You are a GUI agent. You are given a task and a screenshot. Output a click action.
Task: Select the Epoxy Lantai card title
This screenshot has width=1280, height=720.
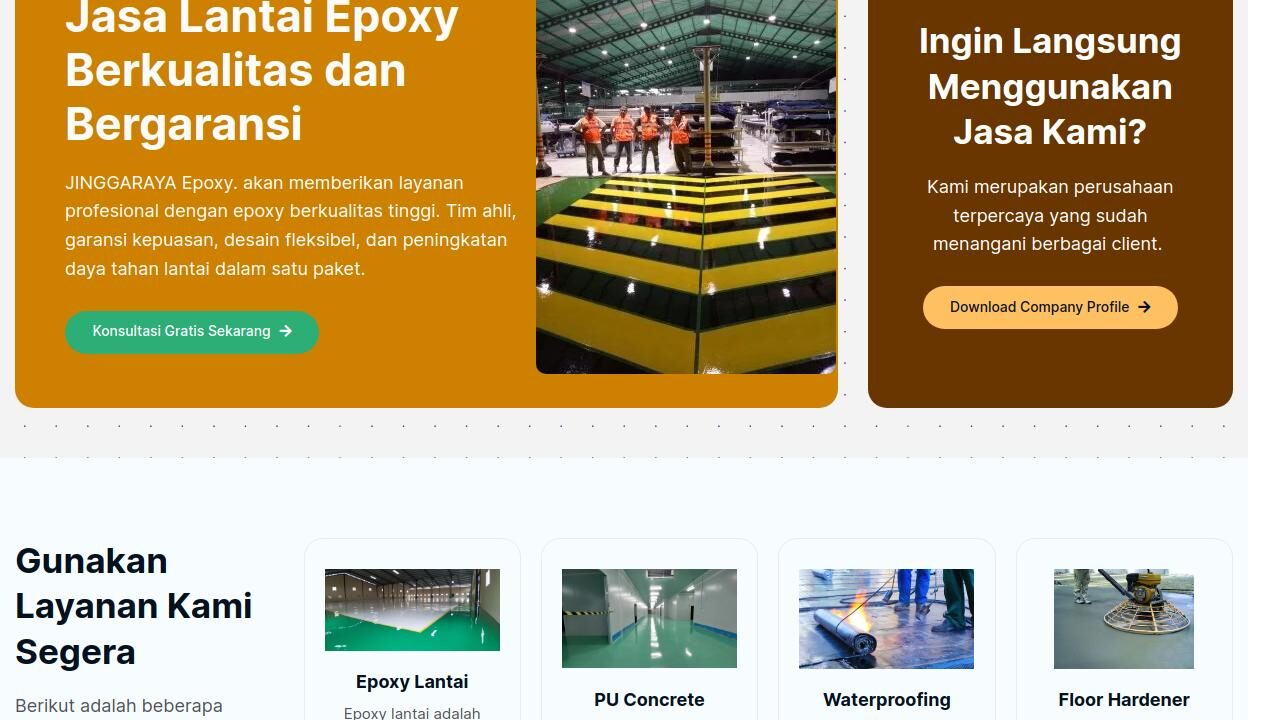(x=412, y=682)
